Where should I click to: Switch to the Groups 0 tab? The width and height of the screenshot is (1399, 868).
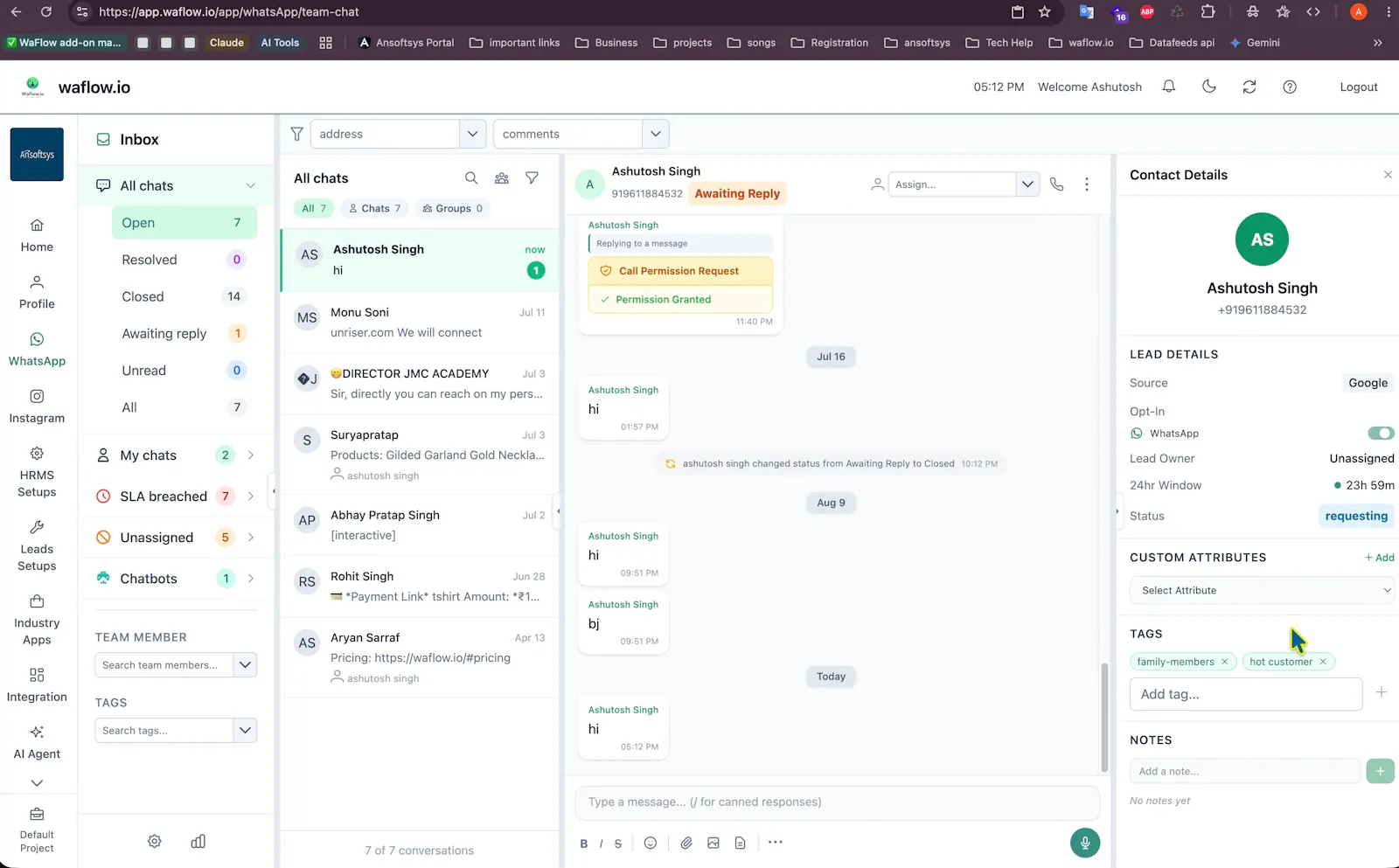(453, 209)
